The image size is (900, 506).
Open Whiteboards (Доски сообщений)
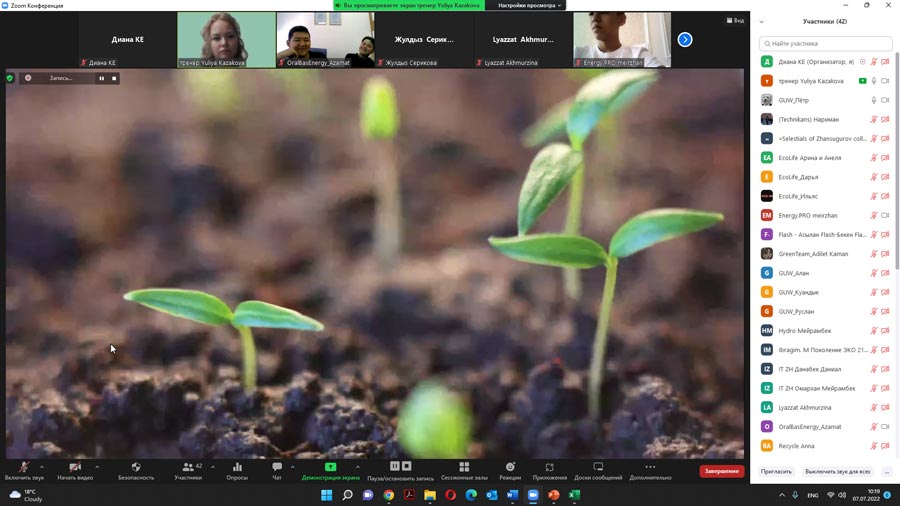598,468
